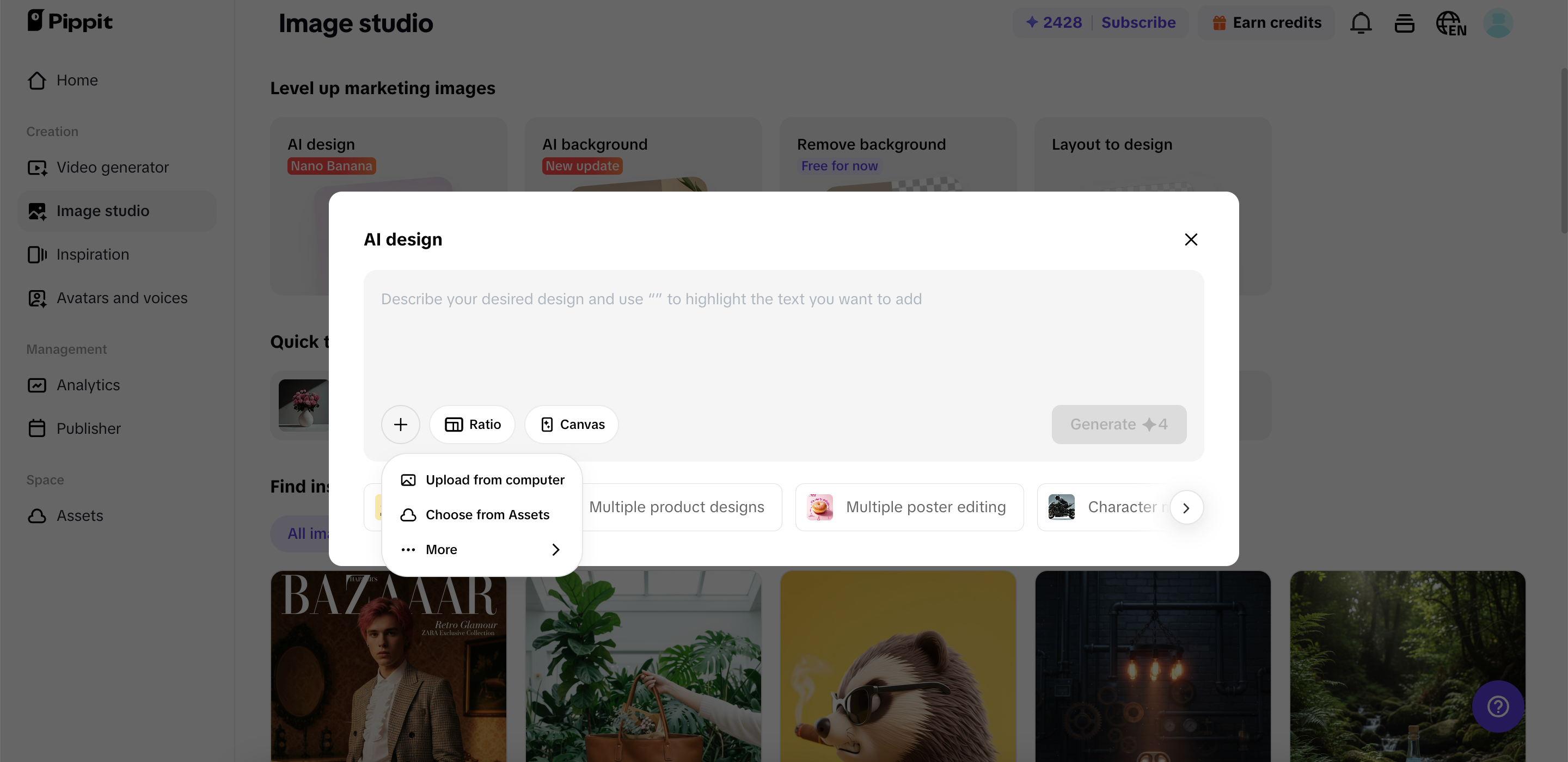Open the help question mark bubble

(1497, 706)
